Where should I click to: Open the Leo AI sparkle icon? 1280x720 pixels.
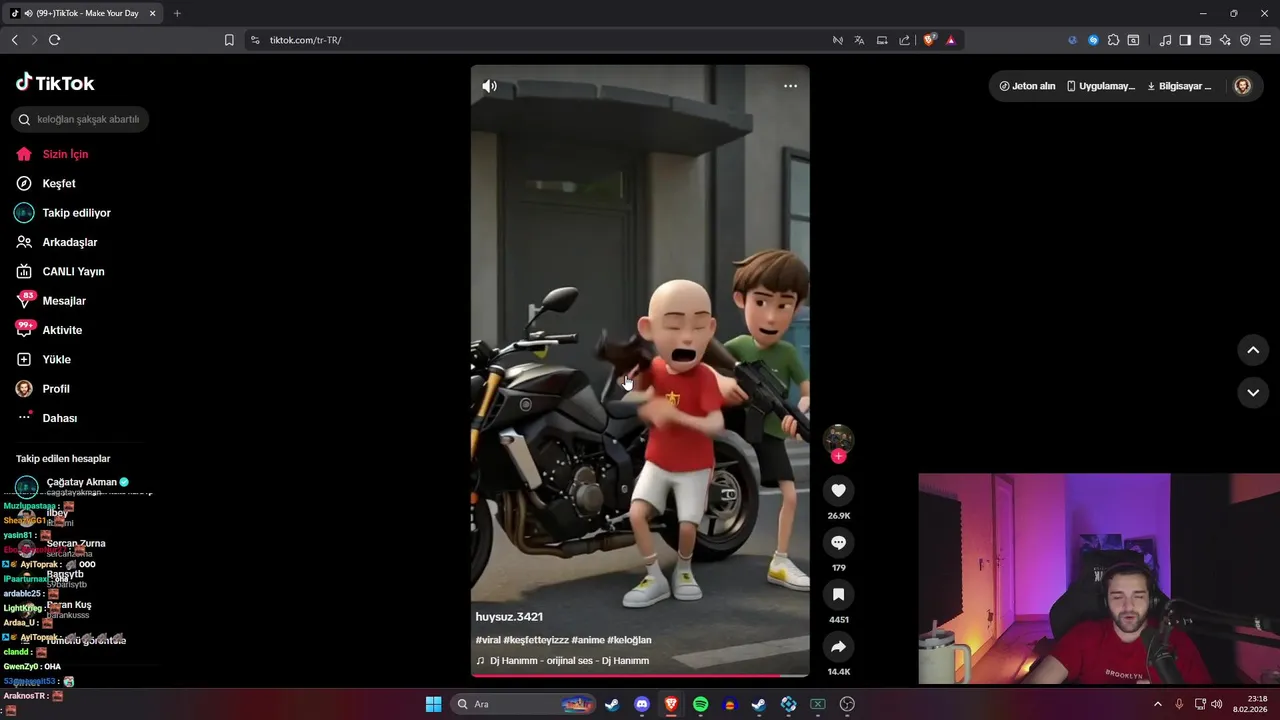click(1225, 40)
